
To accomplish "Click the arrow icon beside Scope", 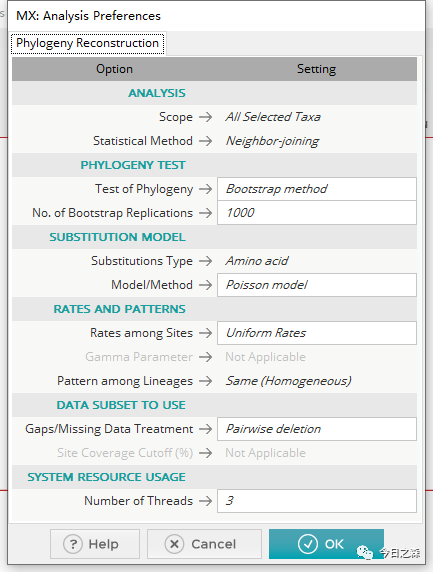I will 206,117.
